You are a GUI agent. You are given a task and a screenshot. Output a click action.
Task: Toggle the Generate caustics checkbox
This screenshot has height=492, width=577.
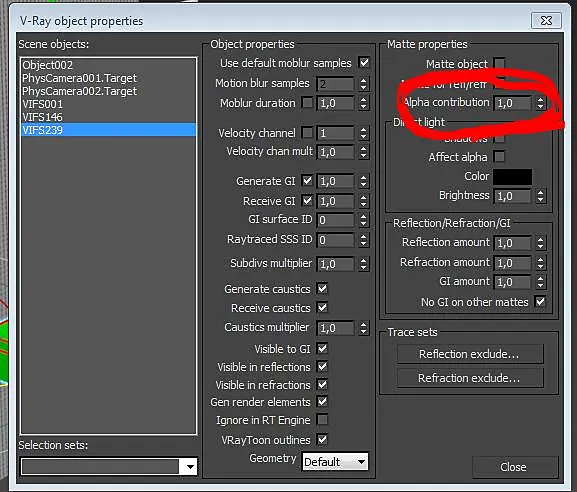322,289
